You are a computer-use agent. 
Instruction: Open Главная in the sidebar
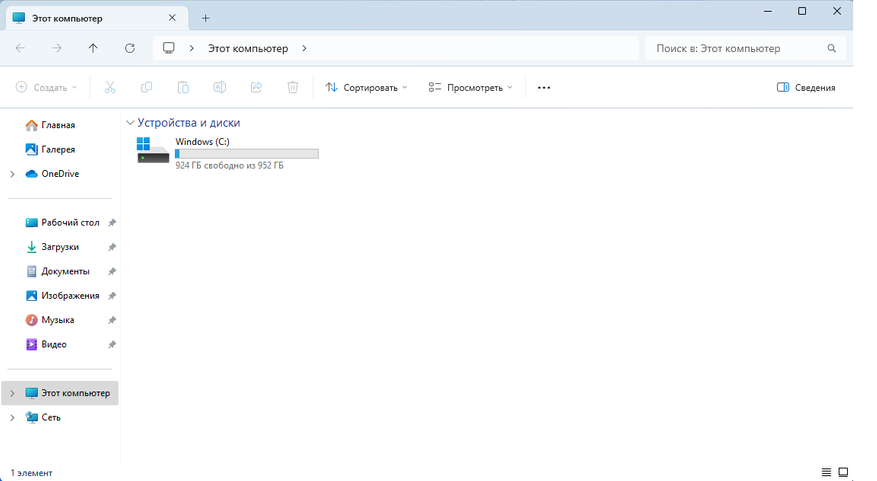point(58,125)
